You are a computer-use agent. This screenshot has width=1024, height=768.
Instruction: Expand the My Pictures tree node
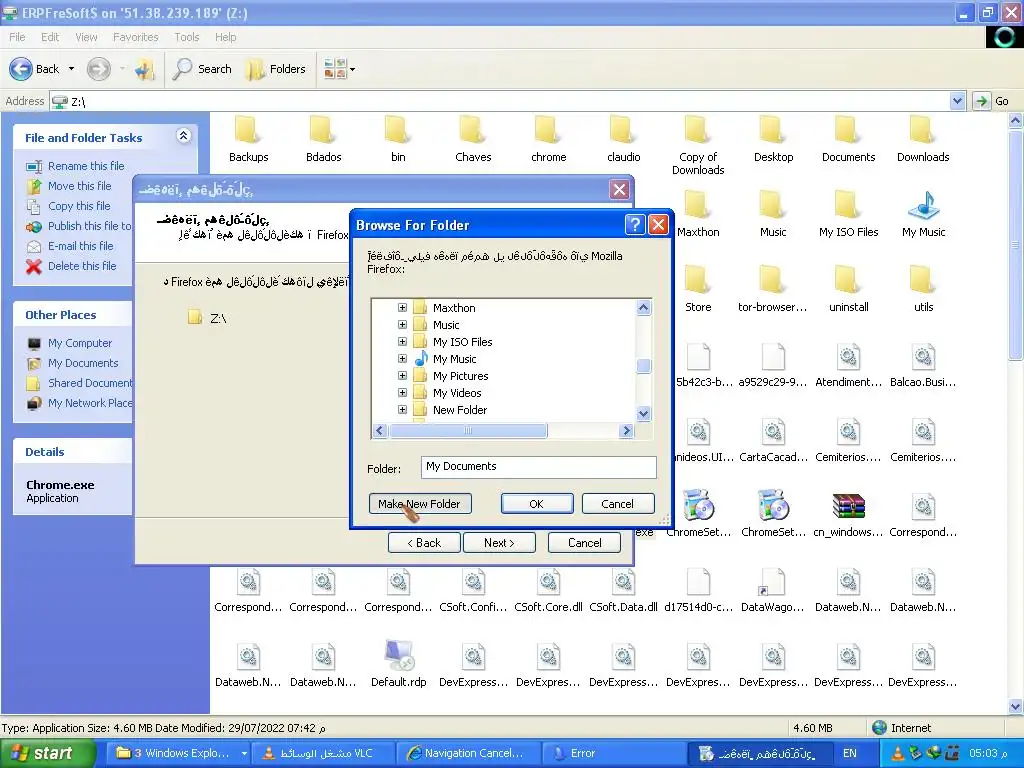tap(402, 376)
